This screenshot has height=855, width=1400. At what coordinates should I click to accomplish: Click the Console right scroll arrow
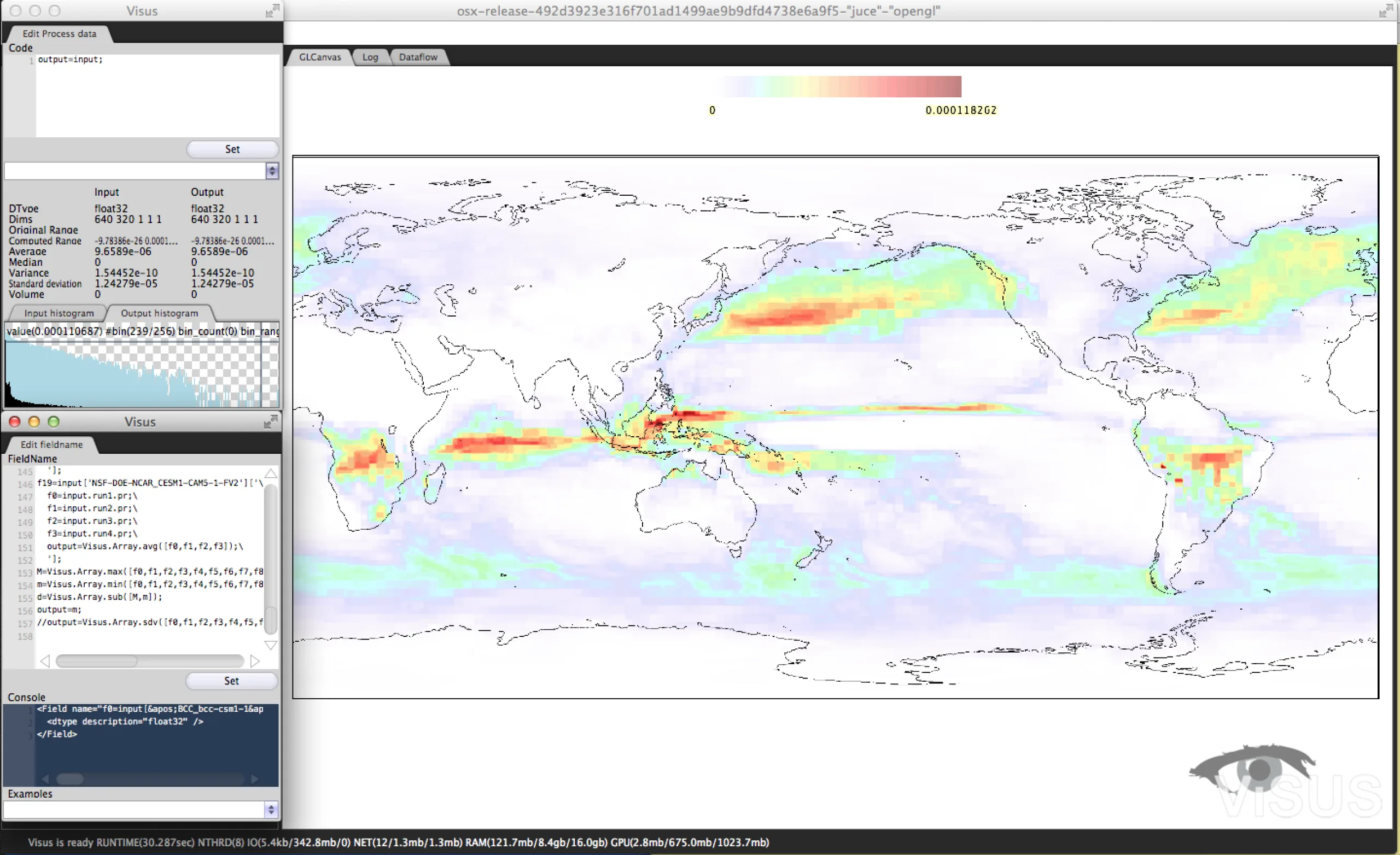pos(254,779)
